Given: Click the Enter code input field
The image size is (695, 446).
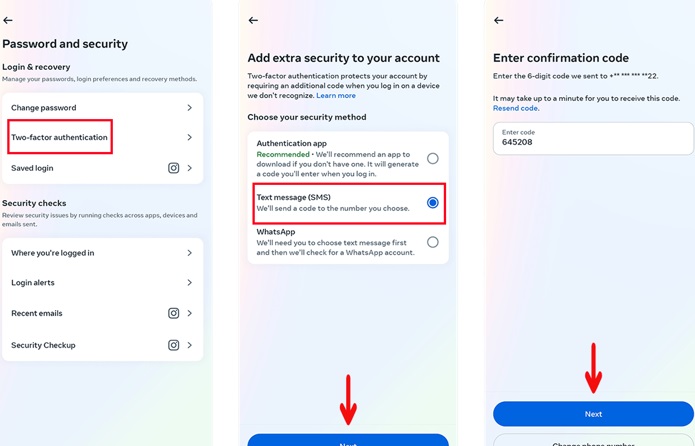Looking at the screenshot, I should pyautogui.click(x=592, y=139).
